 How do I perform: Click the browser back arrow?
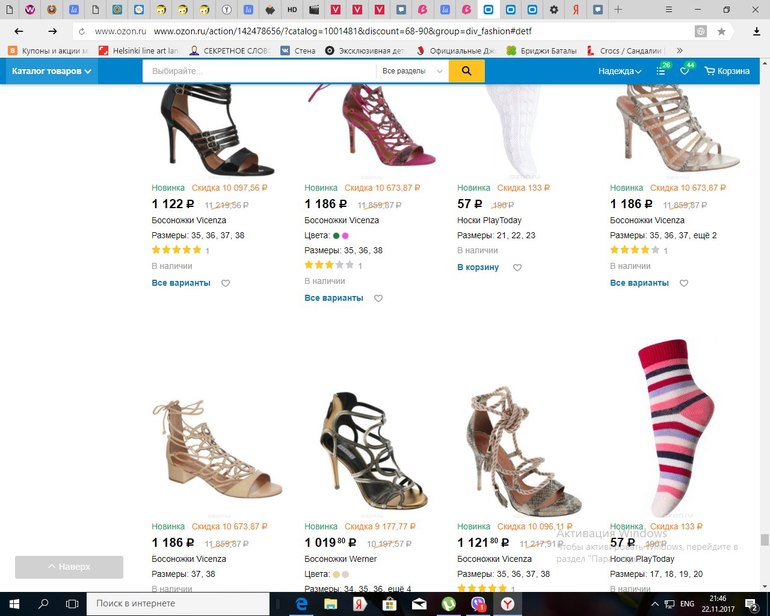pos(20,31)
